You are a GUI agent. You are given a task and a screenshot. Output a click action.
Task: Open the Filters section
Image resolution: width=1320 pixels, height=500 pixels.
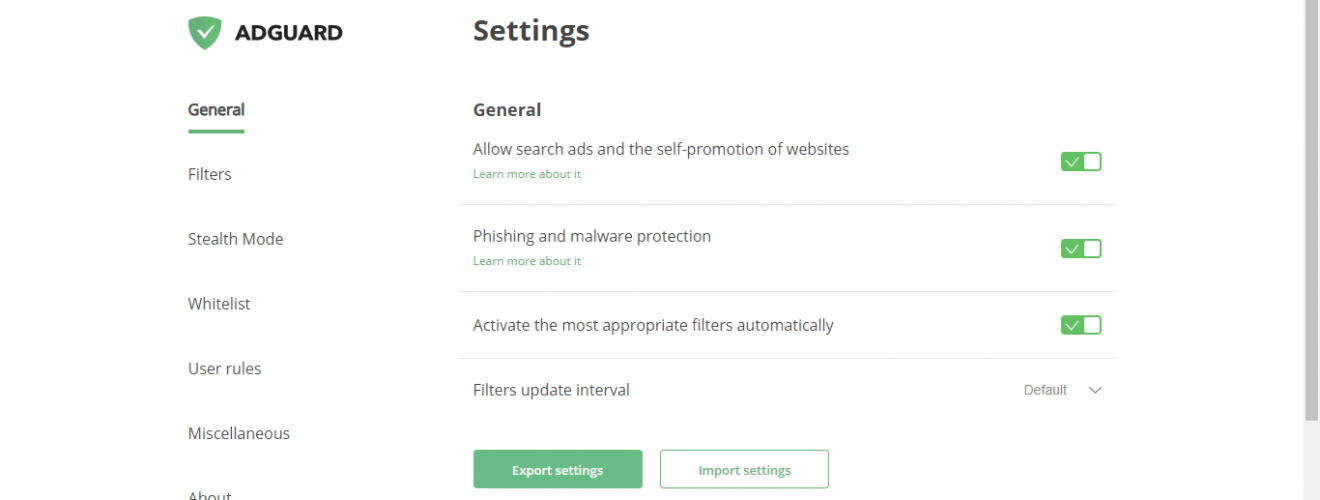(209, 174)
